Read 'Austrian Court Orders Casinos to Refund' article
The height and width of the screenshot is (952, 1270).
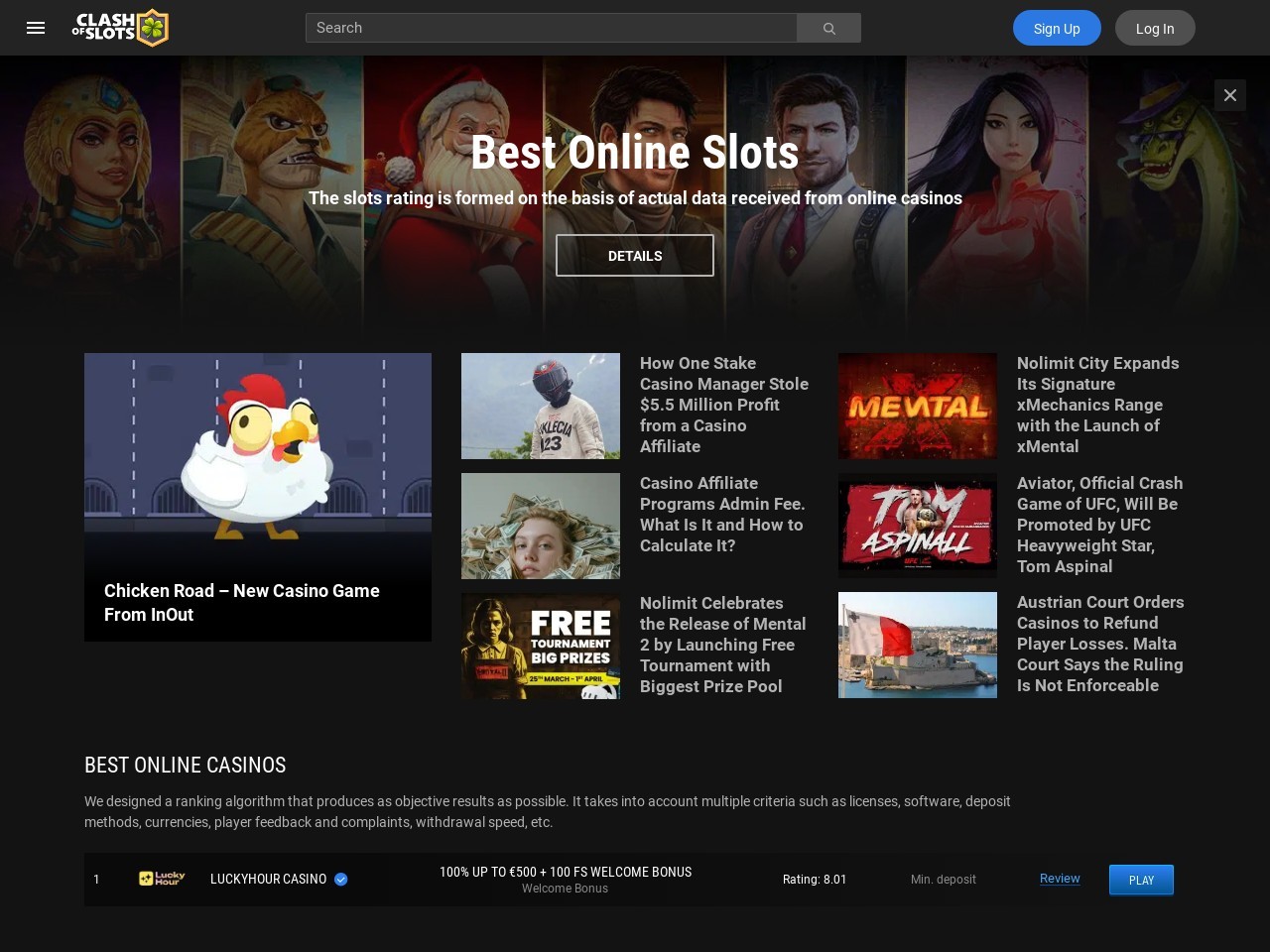pyautogui.click(x=1100, y=644)
